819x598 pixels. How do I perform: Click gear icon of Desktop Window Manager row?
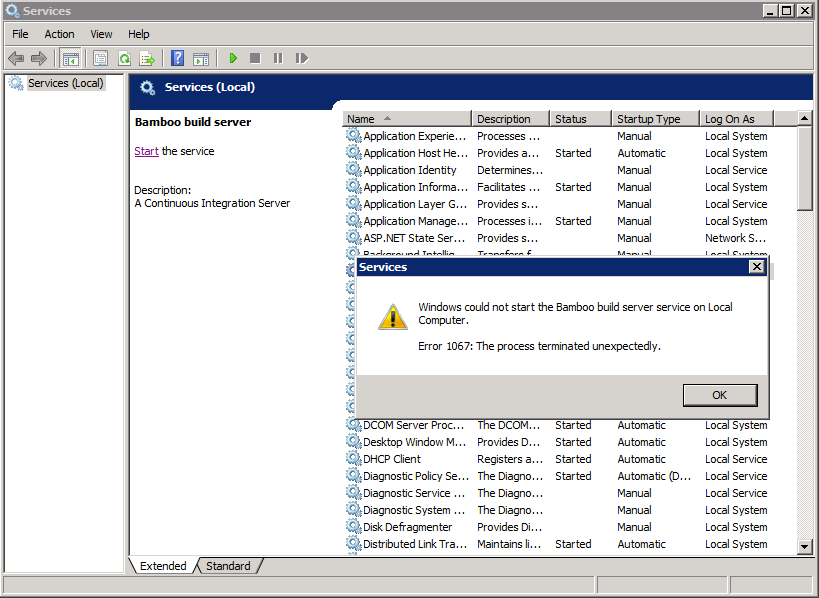[354, 442]
